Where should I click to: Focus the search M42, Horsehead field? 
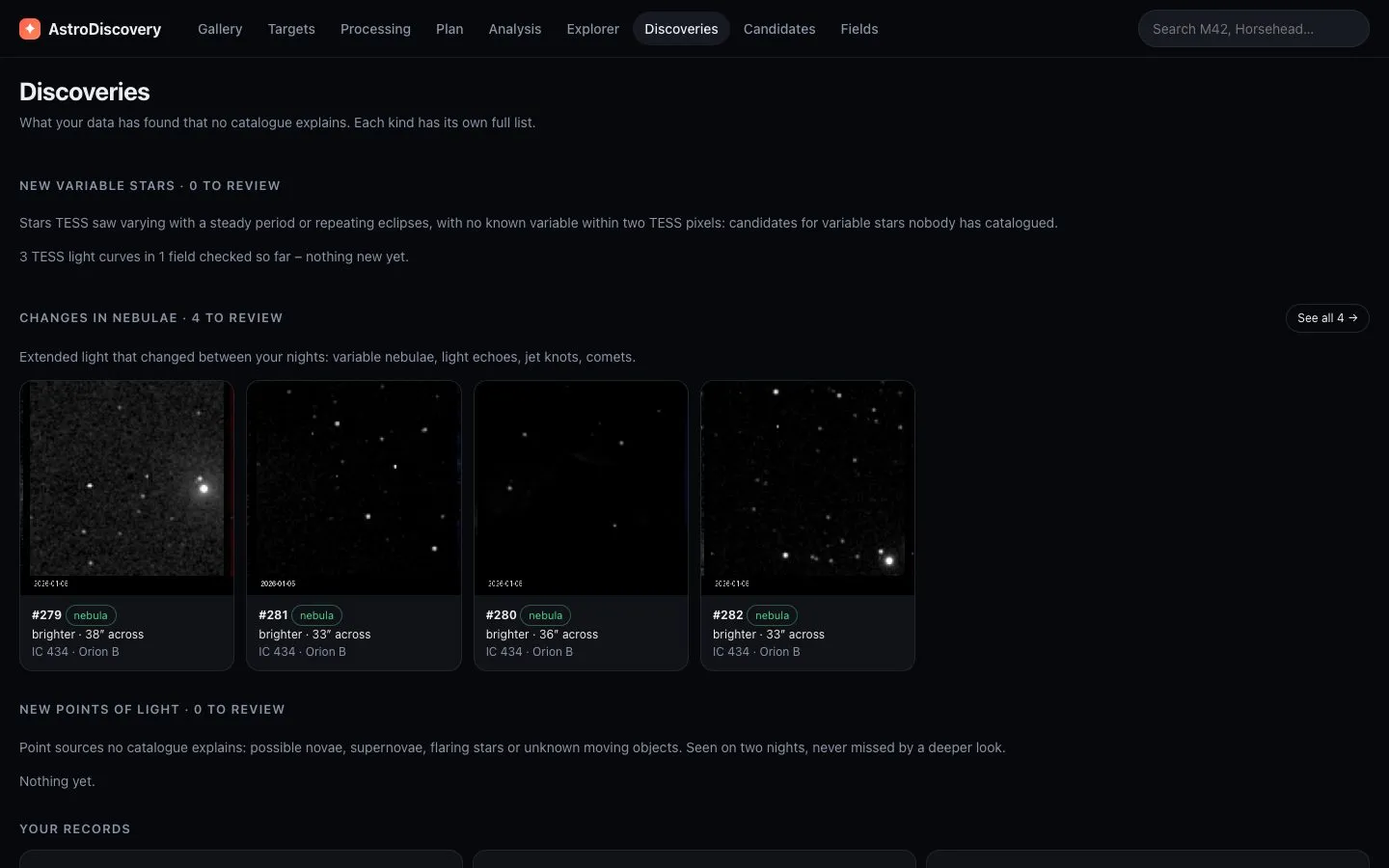1253,29
